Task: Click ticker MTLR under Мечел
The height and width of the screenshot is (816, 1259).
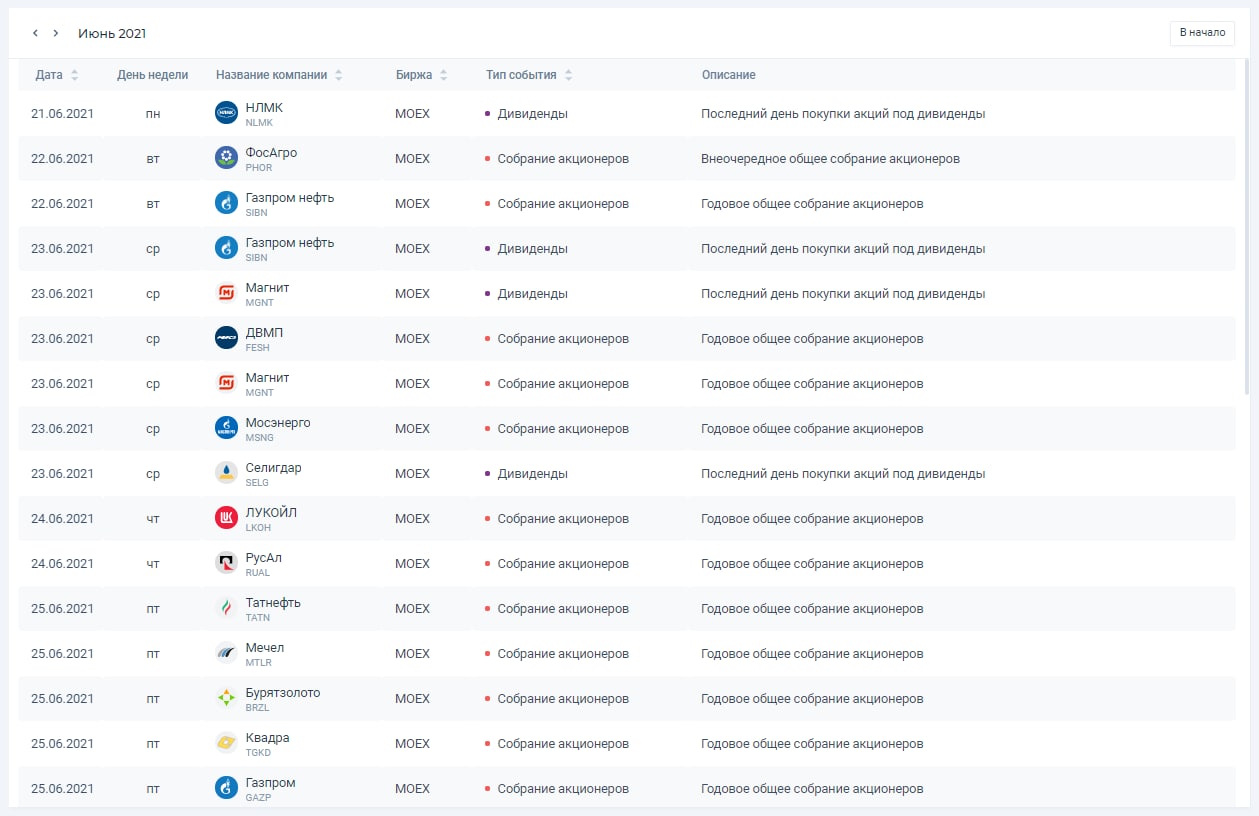Action: [258, 663]
